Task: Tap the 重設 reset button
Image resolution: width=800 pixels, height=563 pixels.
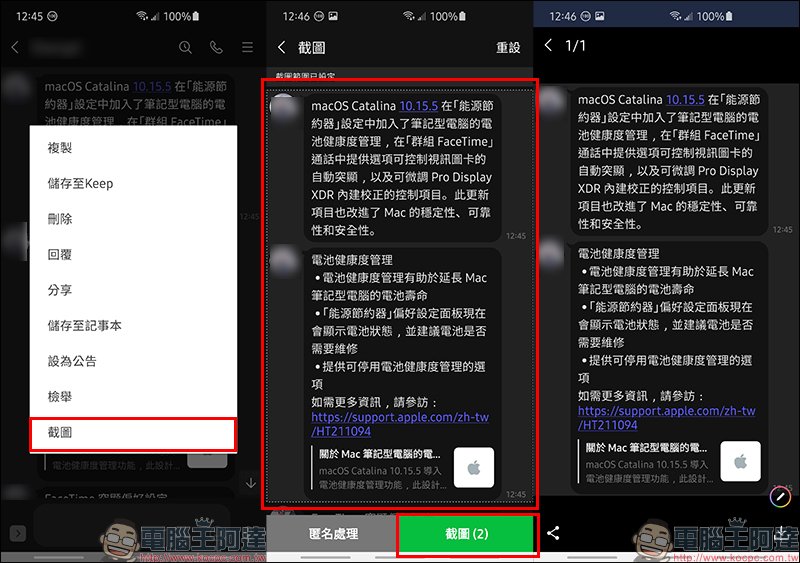Action: pos(508,47)
